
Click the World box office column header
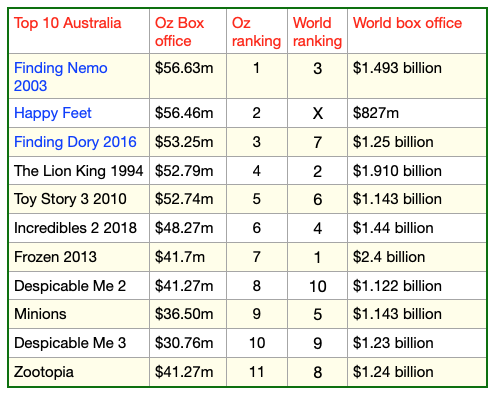coord(407,23)
